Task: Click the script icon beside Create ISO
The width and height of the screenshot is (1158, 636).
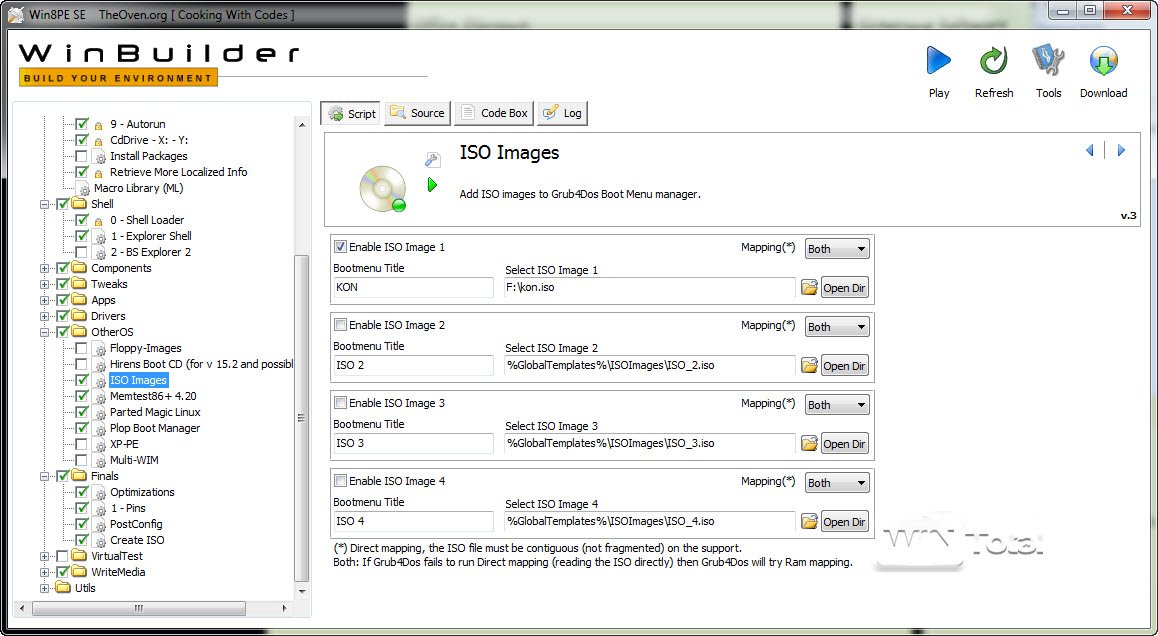Action: click(x=100, y=541)
